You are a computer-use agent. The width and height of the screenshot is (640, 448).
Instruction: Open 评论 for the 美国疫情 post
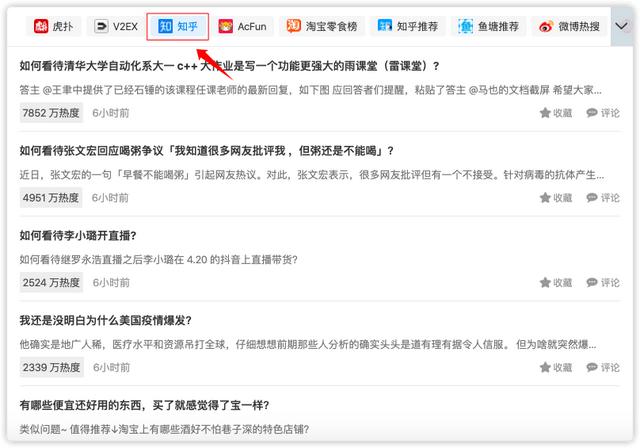[x=603, y=368]
